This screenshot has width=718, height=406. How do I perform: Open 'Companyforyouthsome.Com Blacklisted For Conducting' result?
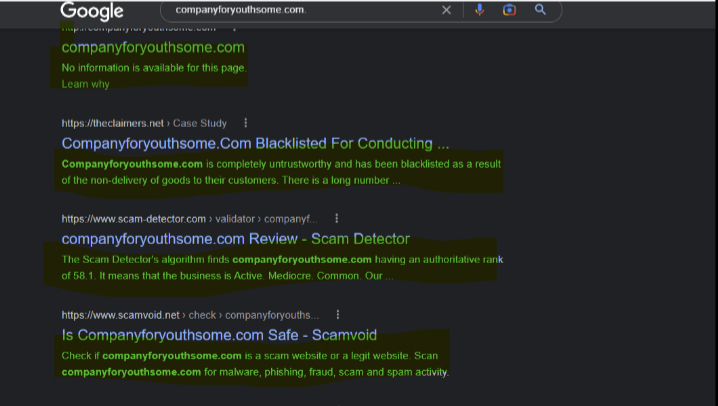tap(255, 143)
